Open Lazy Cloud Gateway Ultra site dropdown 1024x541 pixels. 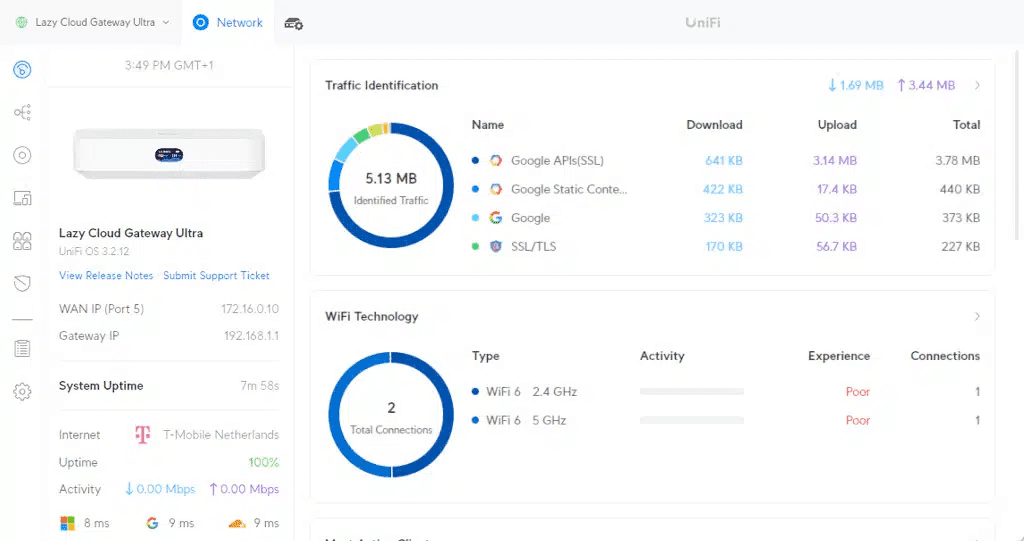coord(92,22)
